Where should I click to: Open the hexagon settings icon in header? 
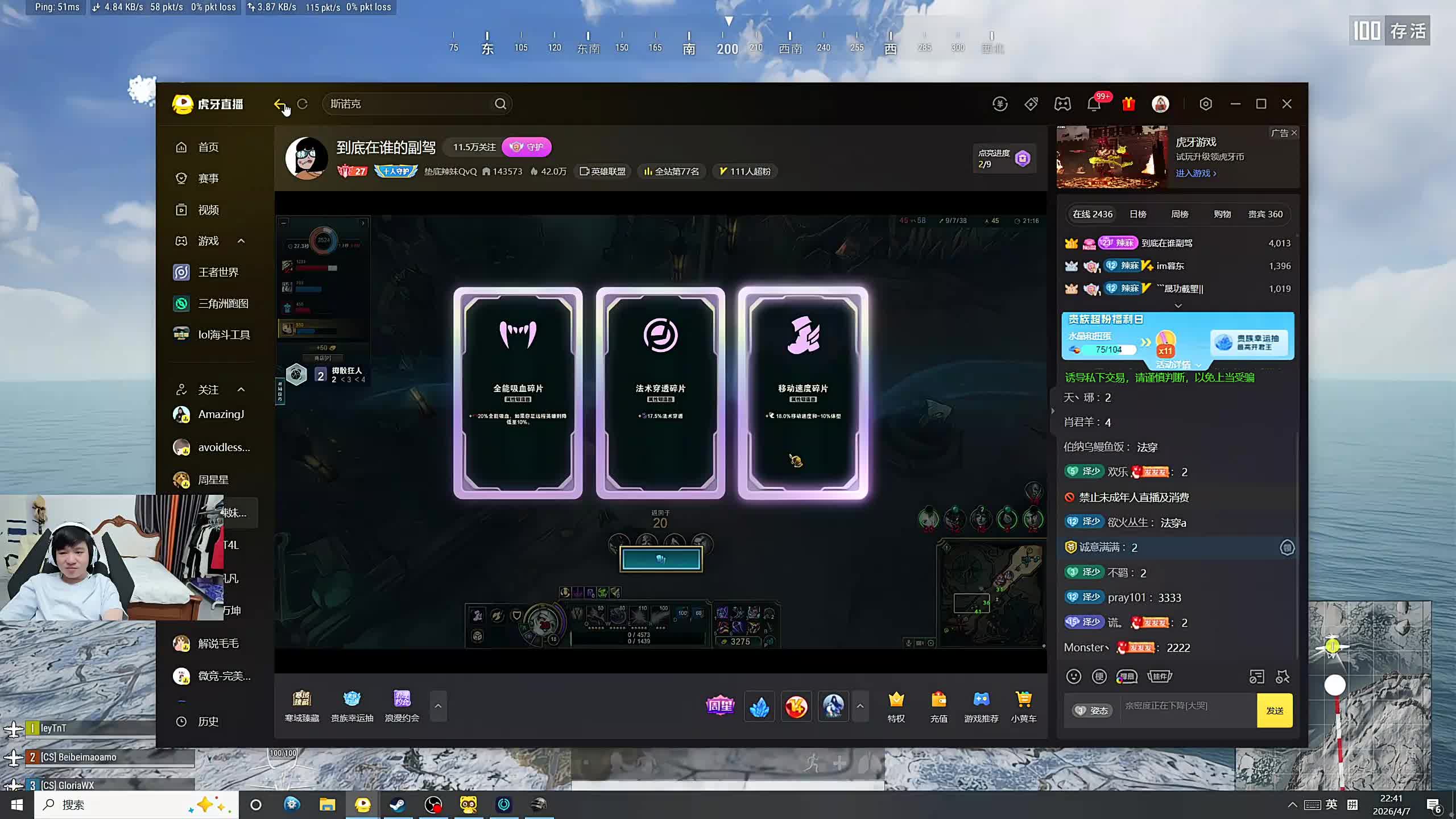tap(1205, 104)
